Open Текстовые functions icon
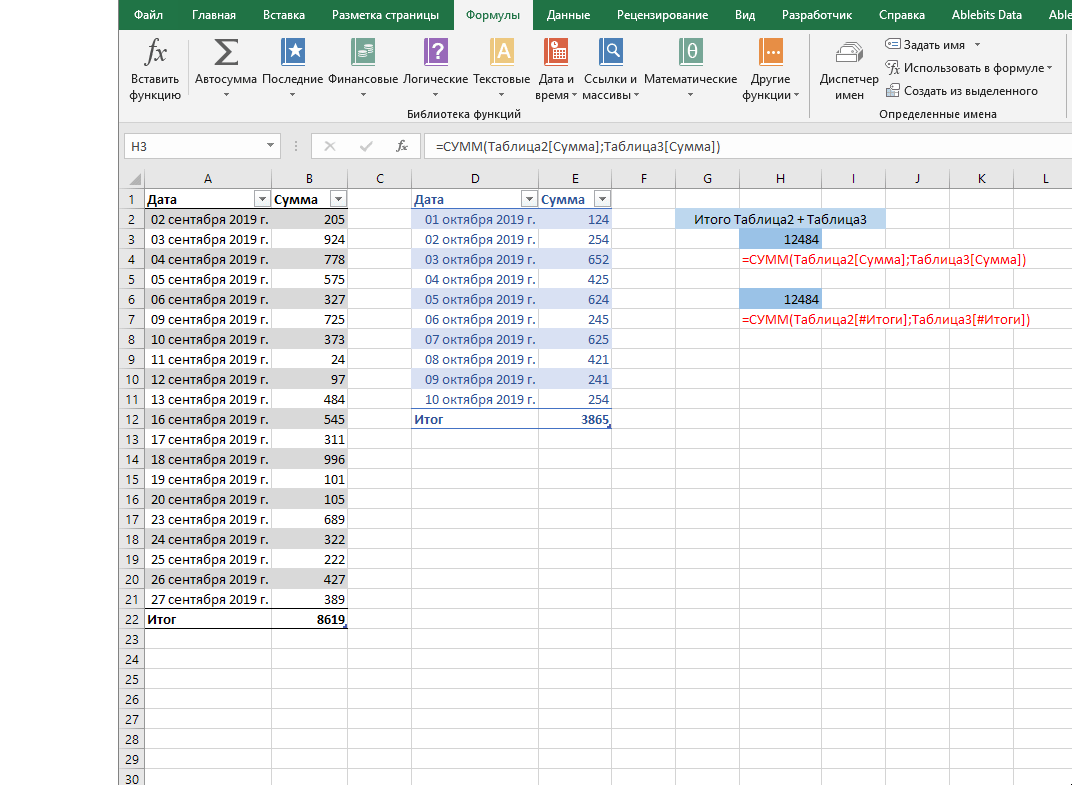 tap(502, 53)
